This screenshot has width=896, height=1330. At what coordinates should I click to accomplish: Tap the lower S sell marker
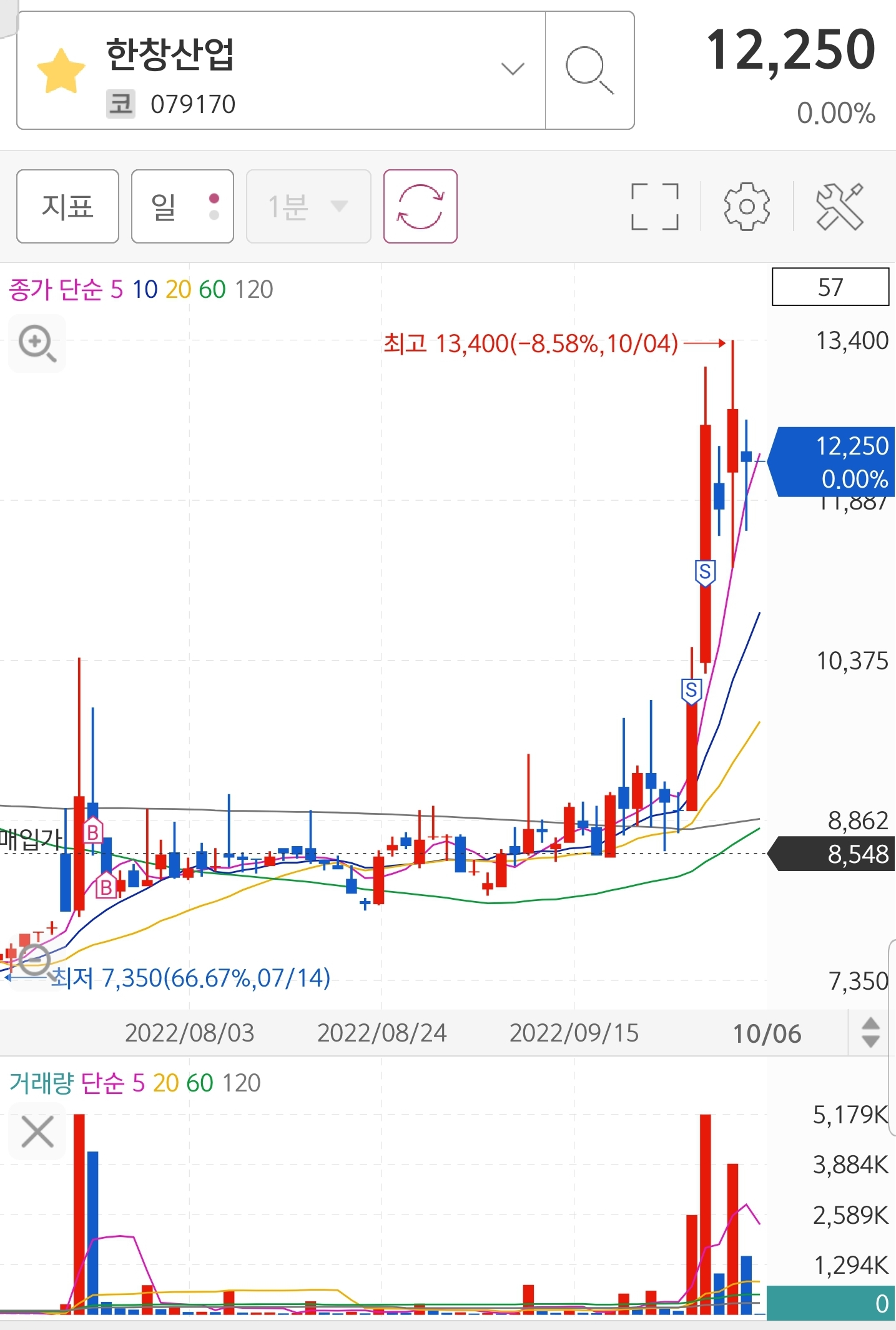[x=691, y=691]
